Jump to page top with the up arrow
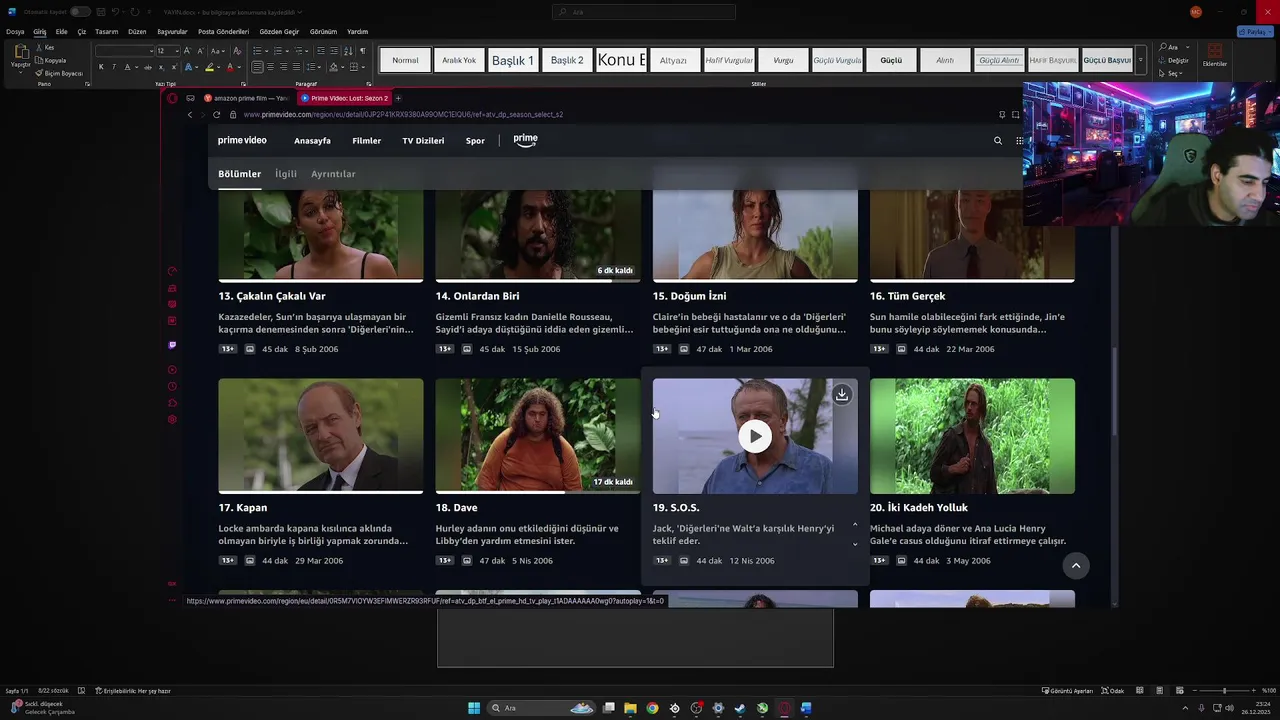Screen dimensions: 1280x720 (1076, 566)
